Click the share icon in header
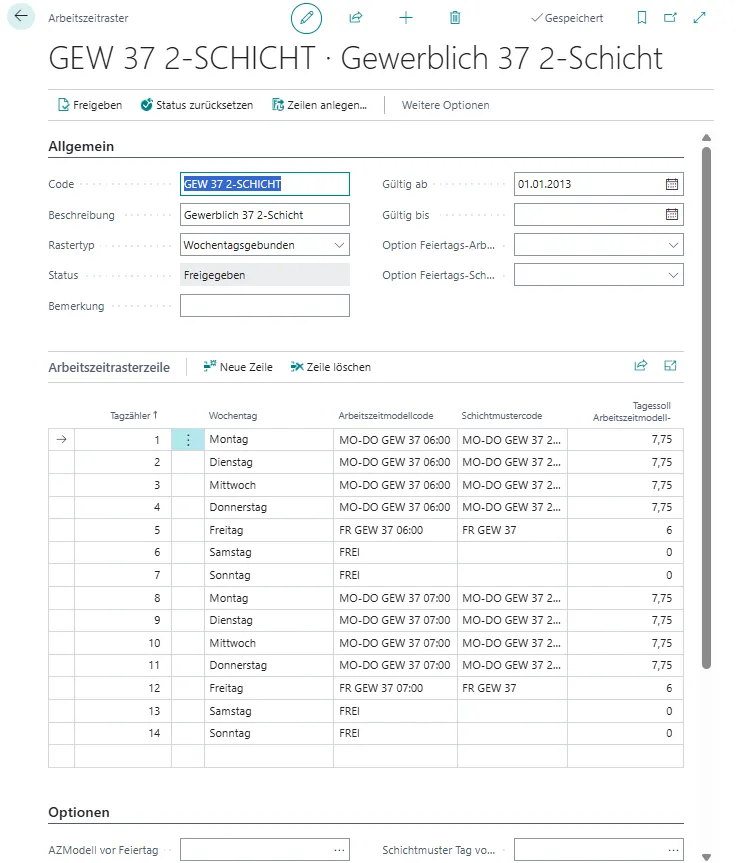 [x=355, y=18]
